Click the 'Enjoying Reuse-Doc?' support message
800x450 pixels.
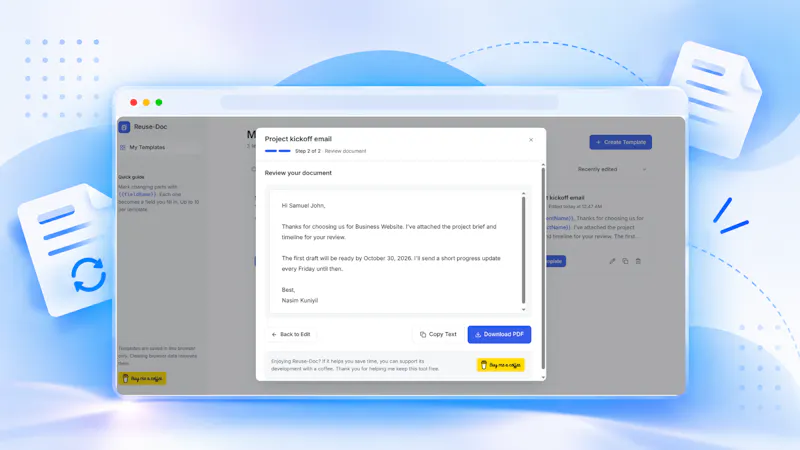tap(355, 365)
